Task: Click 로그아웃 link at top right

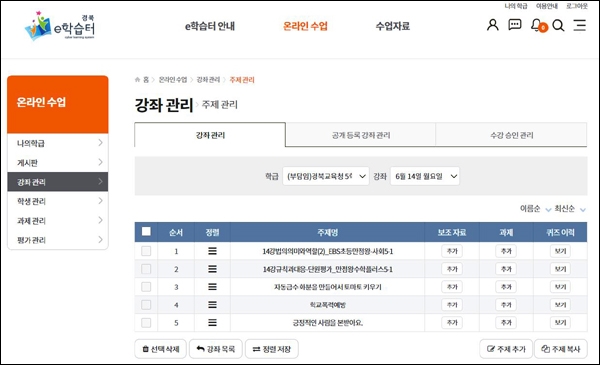Action: 577,6
